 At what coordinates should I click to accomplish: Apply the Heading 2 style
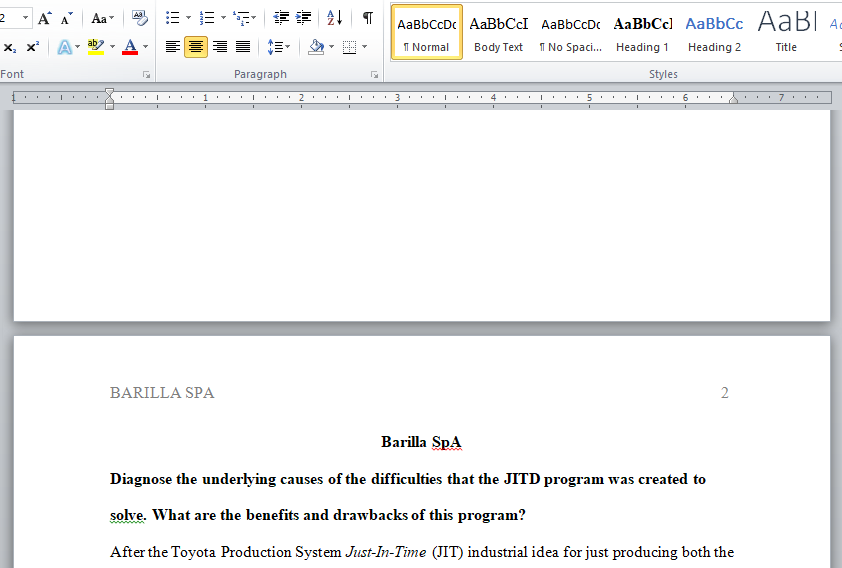[x=714, y=32]
